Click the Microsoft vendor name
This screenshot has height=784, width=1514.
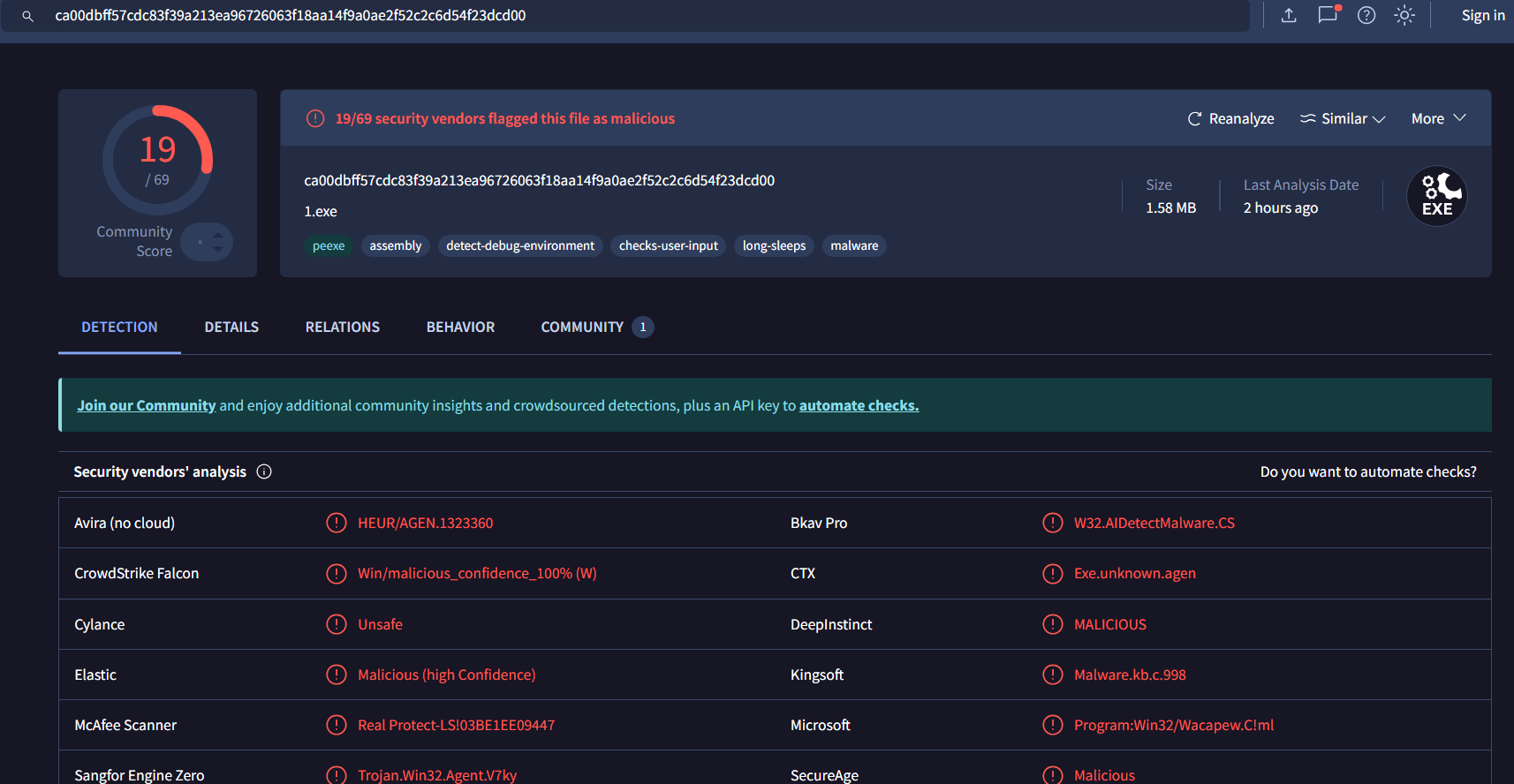821,725
